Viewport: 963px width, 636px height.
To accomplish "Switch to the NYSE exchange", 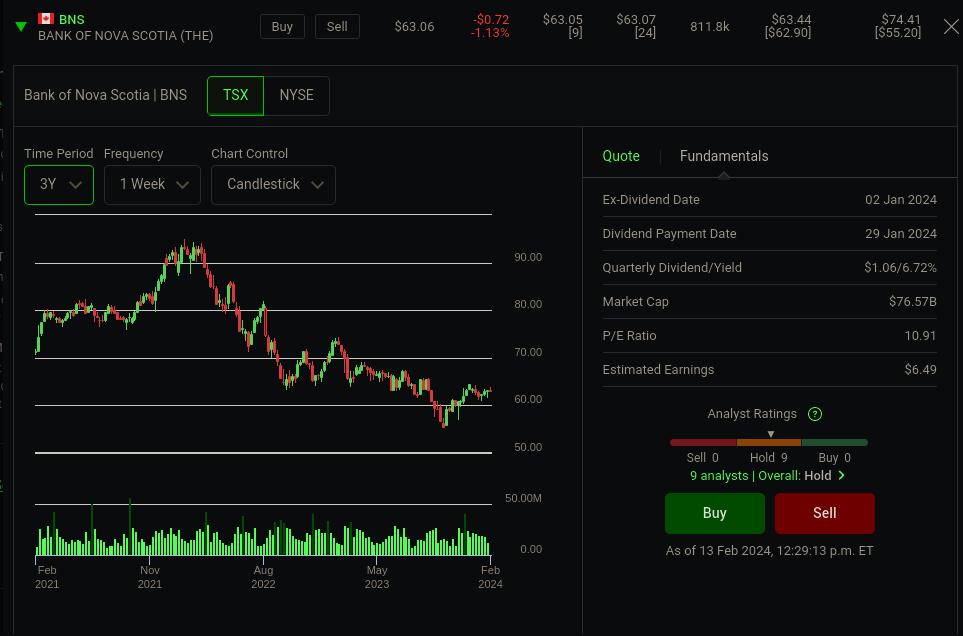I will click(297, 95).
